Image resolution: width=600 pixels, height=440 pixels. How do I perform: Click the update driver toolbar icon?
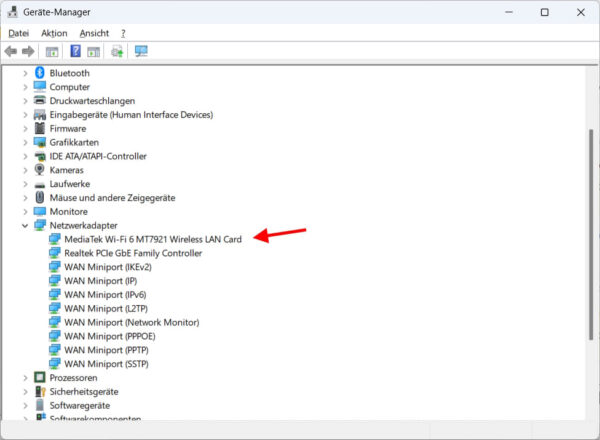[117, 51]
